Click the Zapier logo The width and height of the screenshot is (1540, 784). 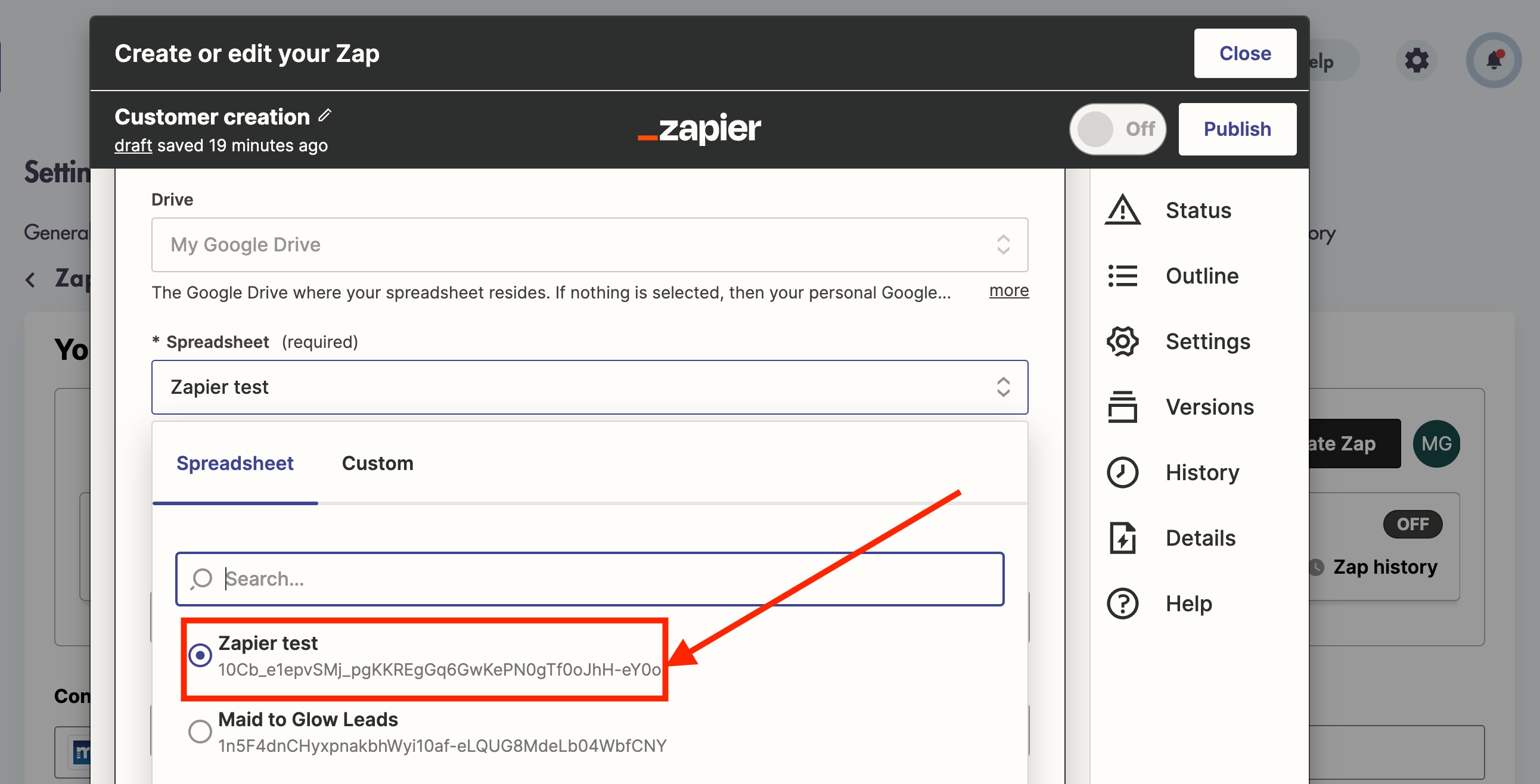(x=699, y=128)
